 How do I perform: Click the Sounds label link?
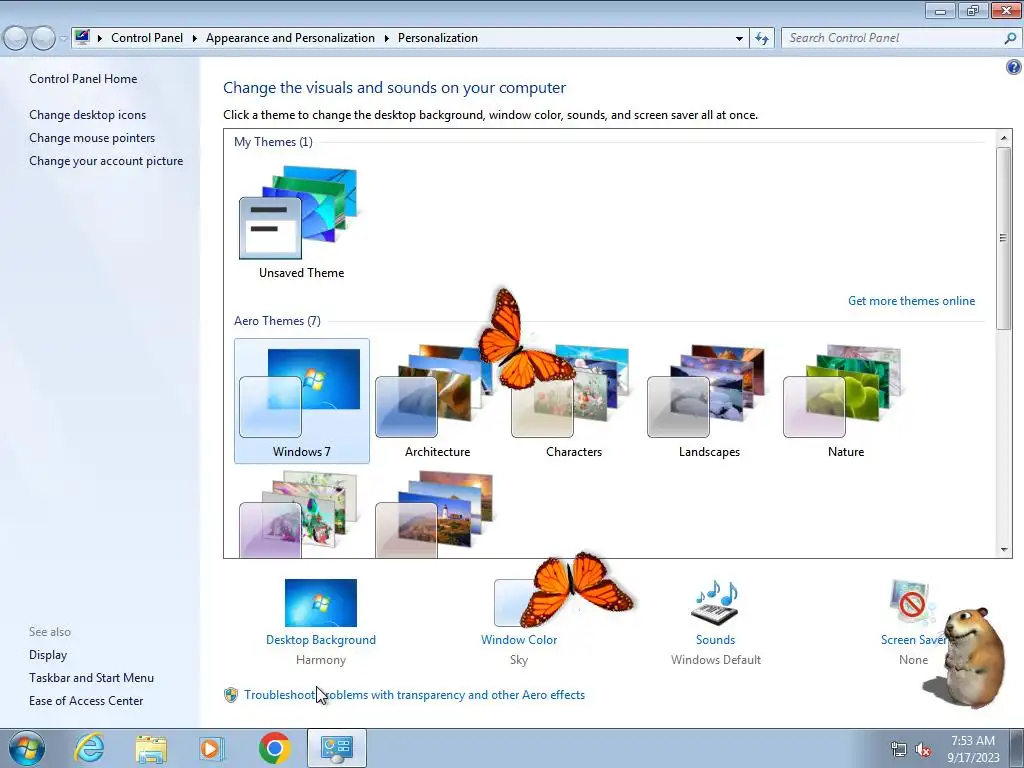pyautogui.click(x=715, y=640)
